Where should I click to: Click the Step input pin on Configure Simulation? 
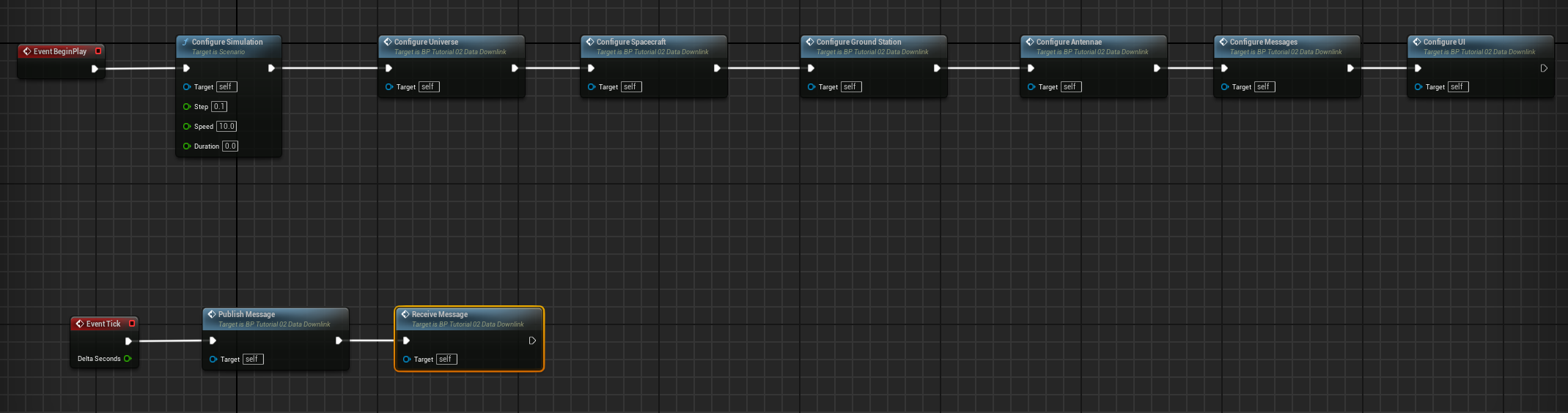tap(187, 107)
